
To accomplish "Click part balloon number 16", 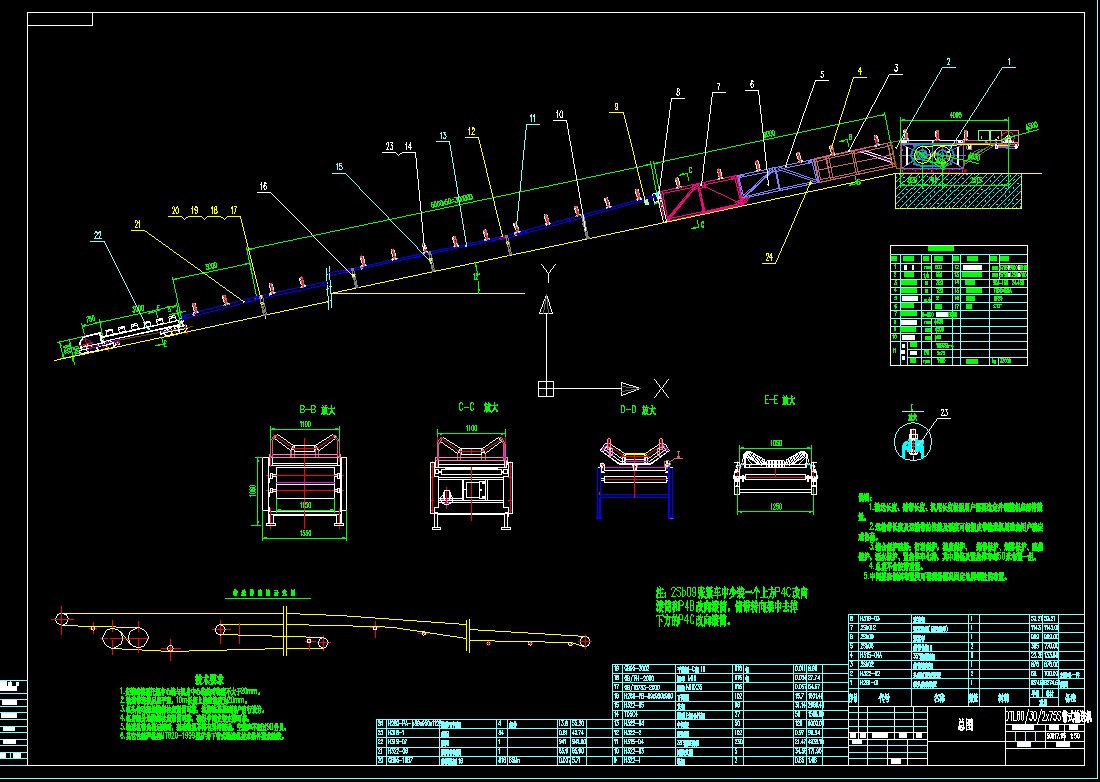I will [263, 186].
